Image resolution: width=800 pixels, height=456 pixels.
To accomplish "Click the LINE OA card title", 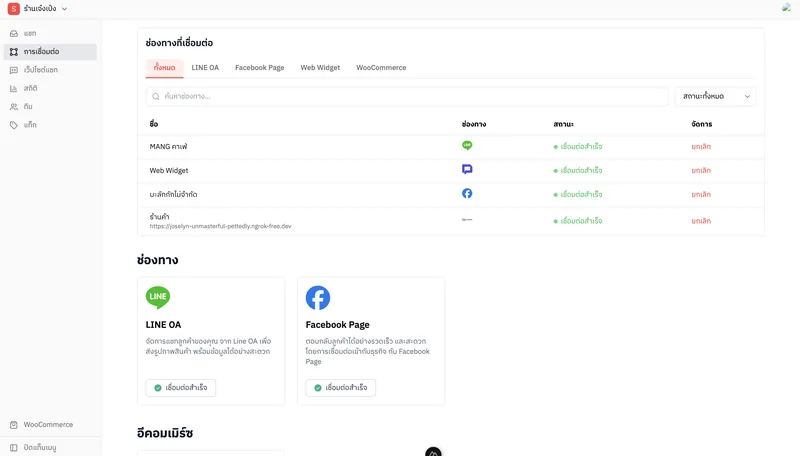I will coord(163,325).
